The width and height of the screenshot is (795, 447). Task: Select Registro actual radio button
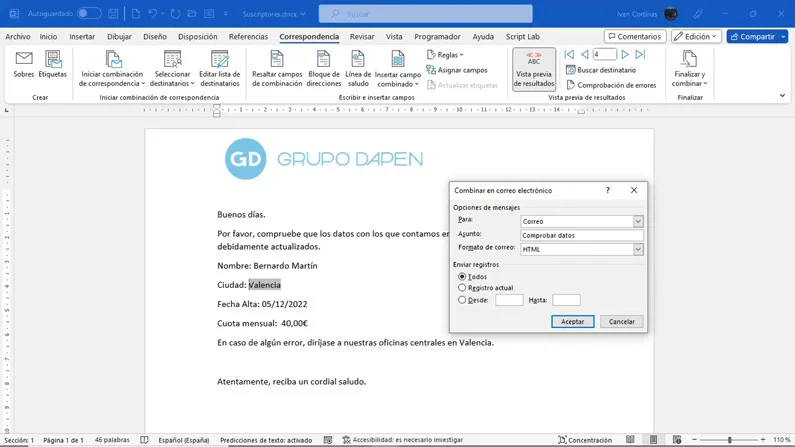462,287
